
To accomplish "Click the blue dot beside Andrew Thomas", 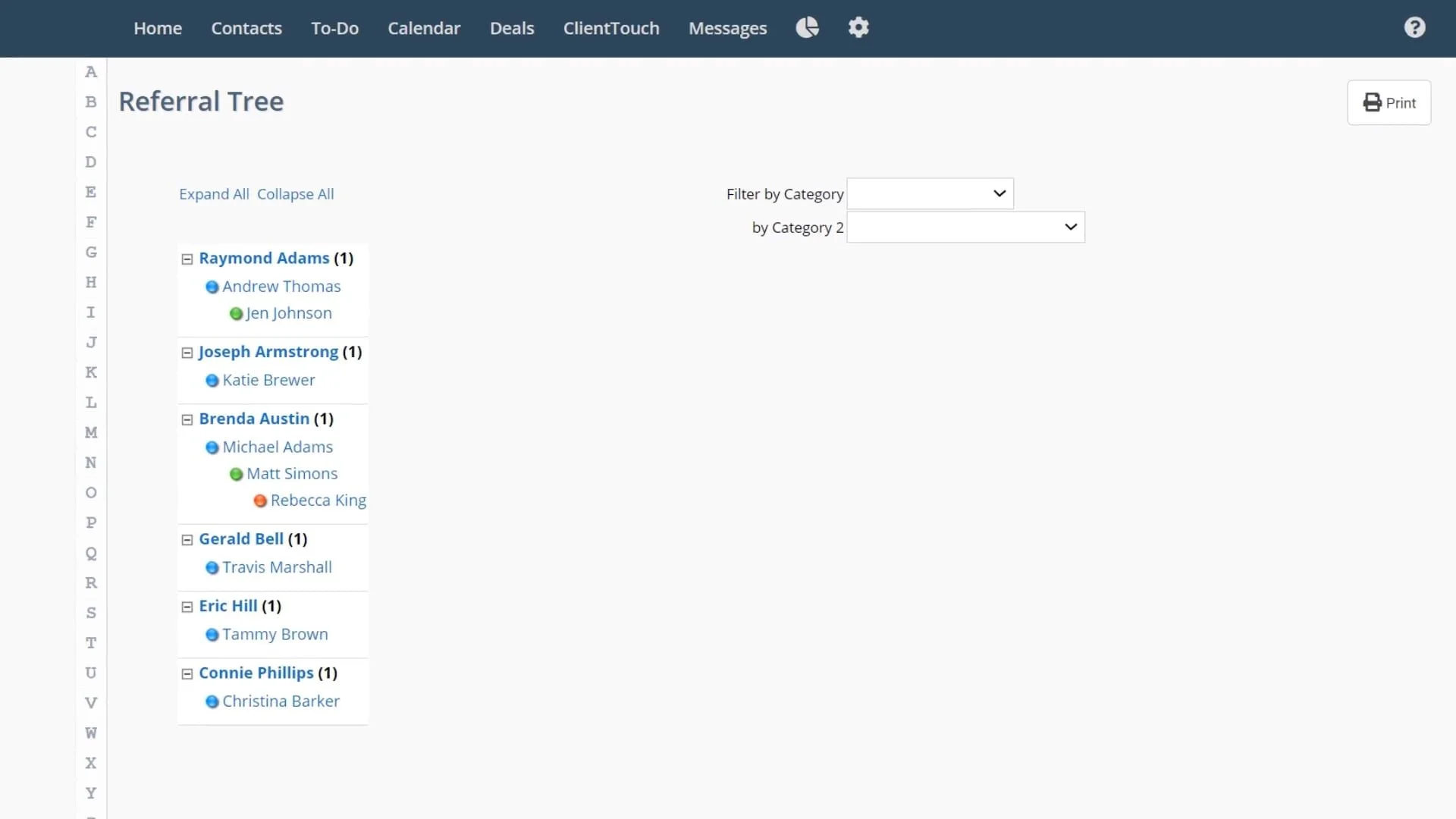I will [x=212, y=287].
